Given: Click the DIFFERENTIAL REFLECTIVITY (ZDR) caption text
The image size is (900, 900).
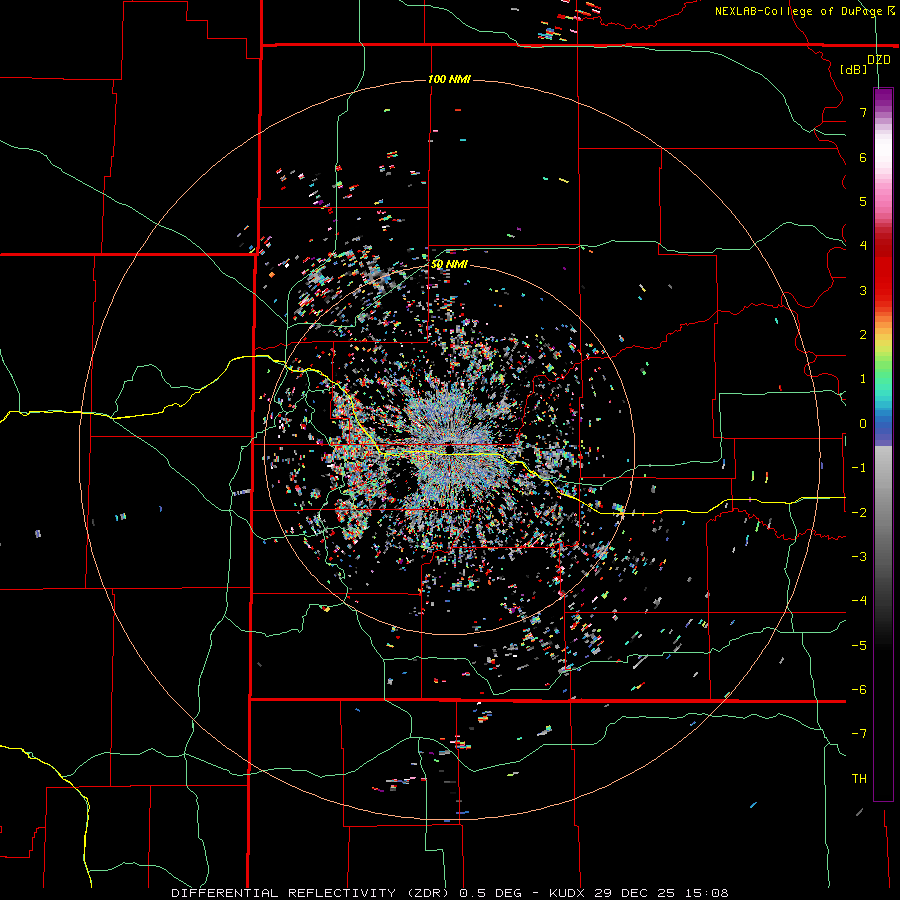Looking at the screenshot, I should pyautogui.click(x=312, y=893).
